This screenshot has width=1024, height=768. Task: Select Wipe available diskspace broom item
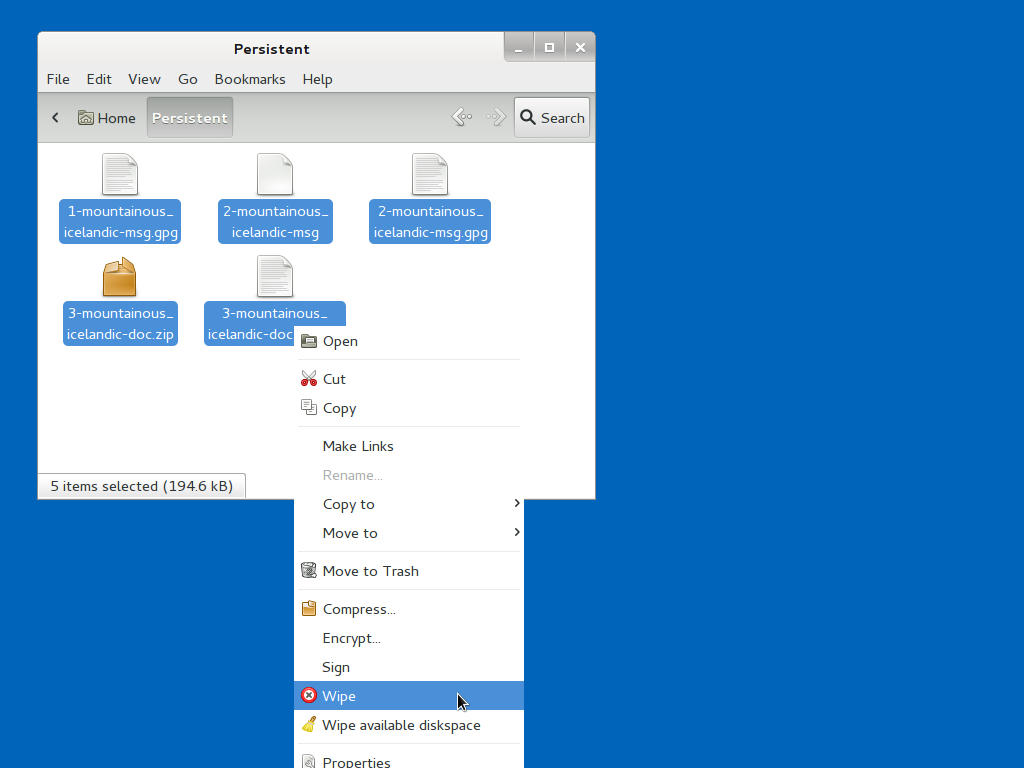(x=401, y=725)
